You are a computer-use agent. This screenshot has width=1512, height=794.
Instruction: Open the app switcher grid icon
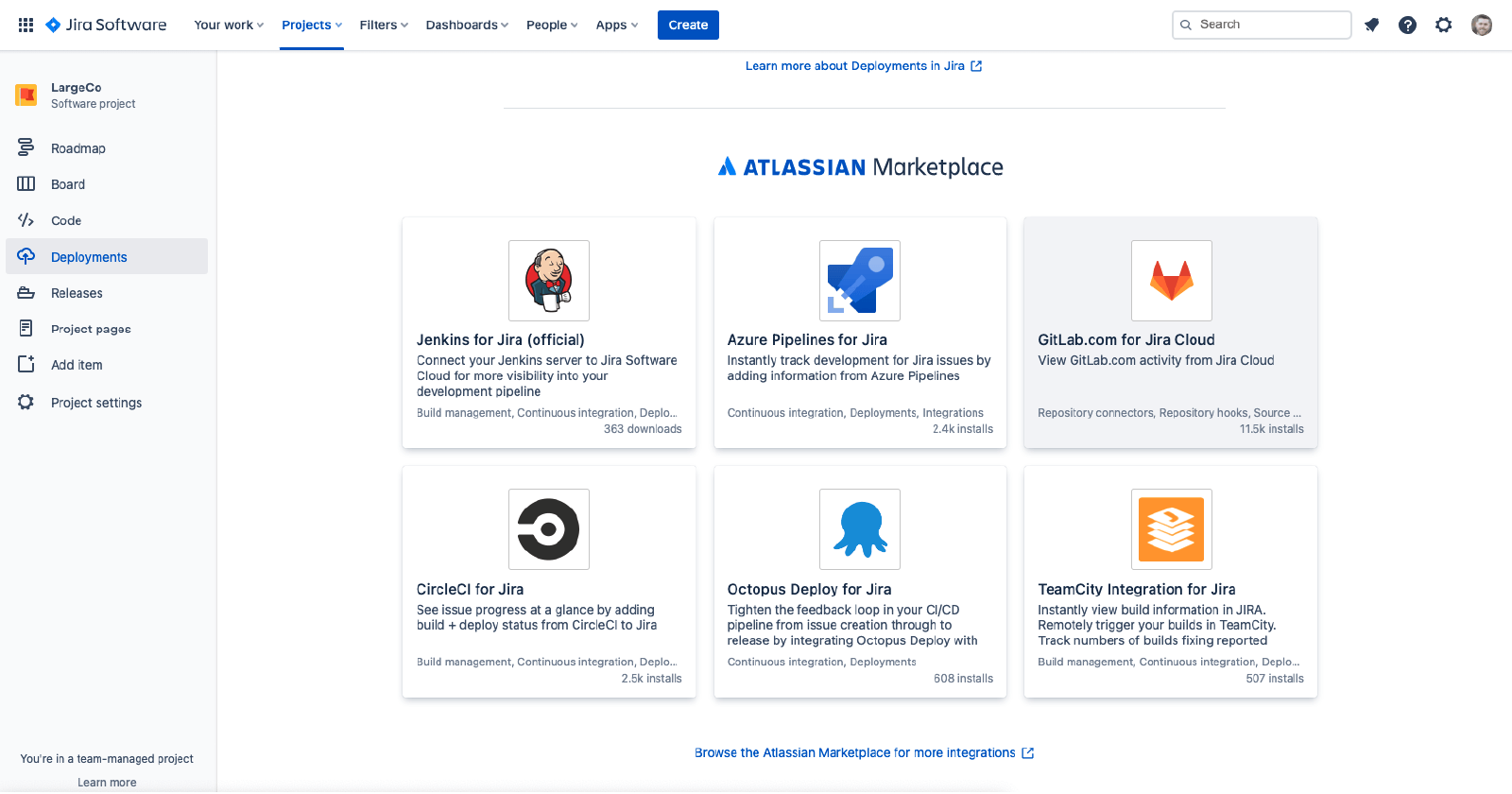click(x=26, y=25)
